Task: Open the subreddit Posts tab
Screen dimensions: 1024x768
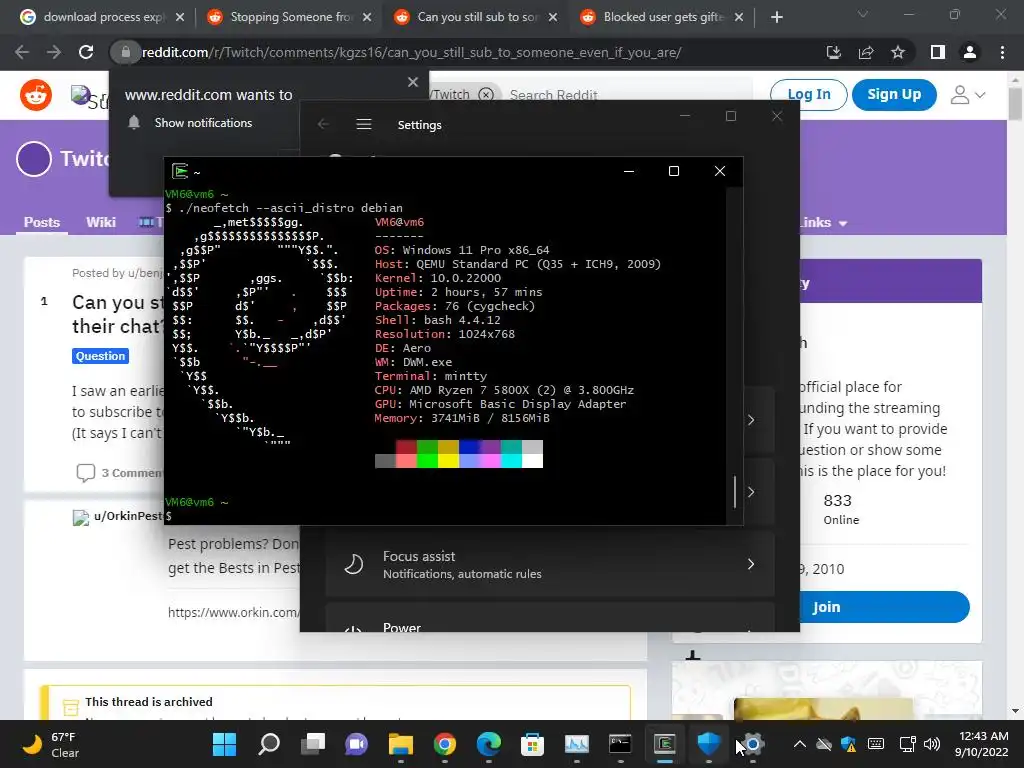Action: 42,222
